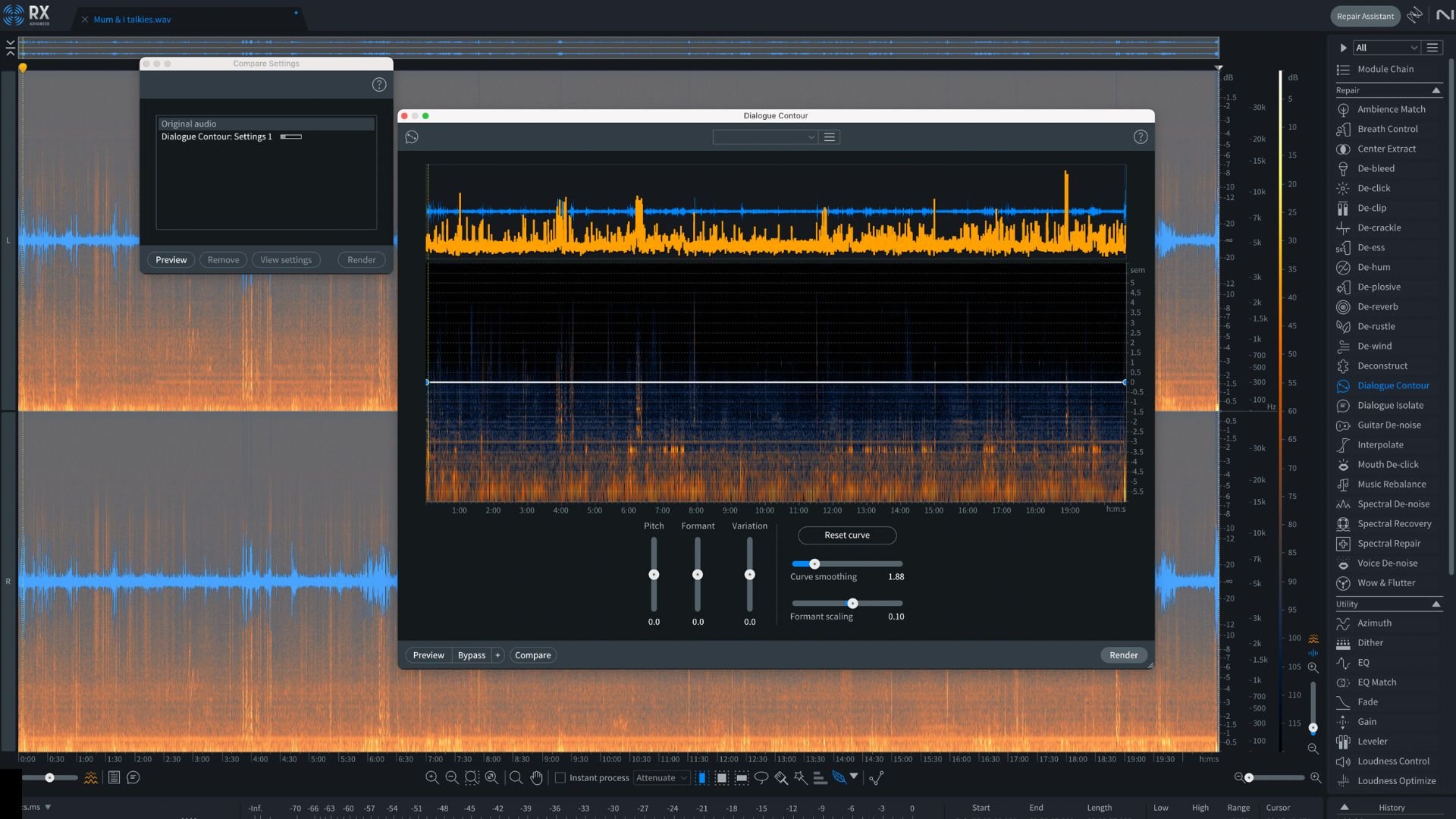Select the Dialogue Isolate tool
The height and width of the screenshot is (819, 1456).
1390,405
